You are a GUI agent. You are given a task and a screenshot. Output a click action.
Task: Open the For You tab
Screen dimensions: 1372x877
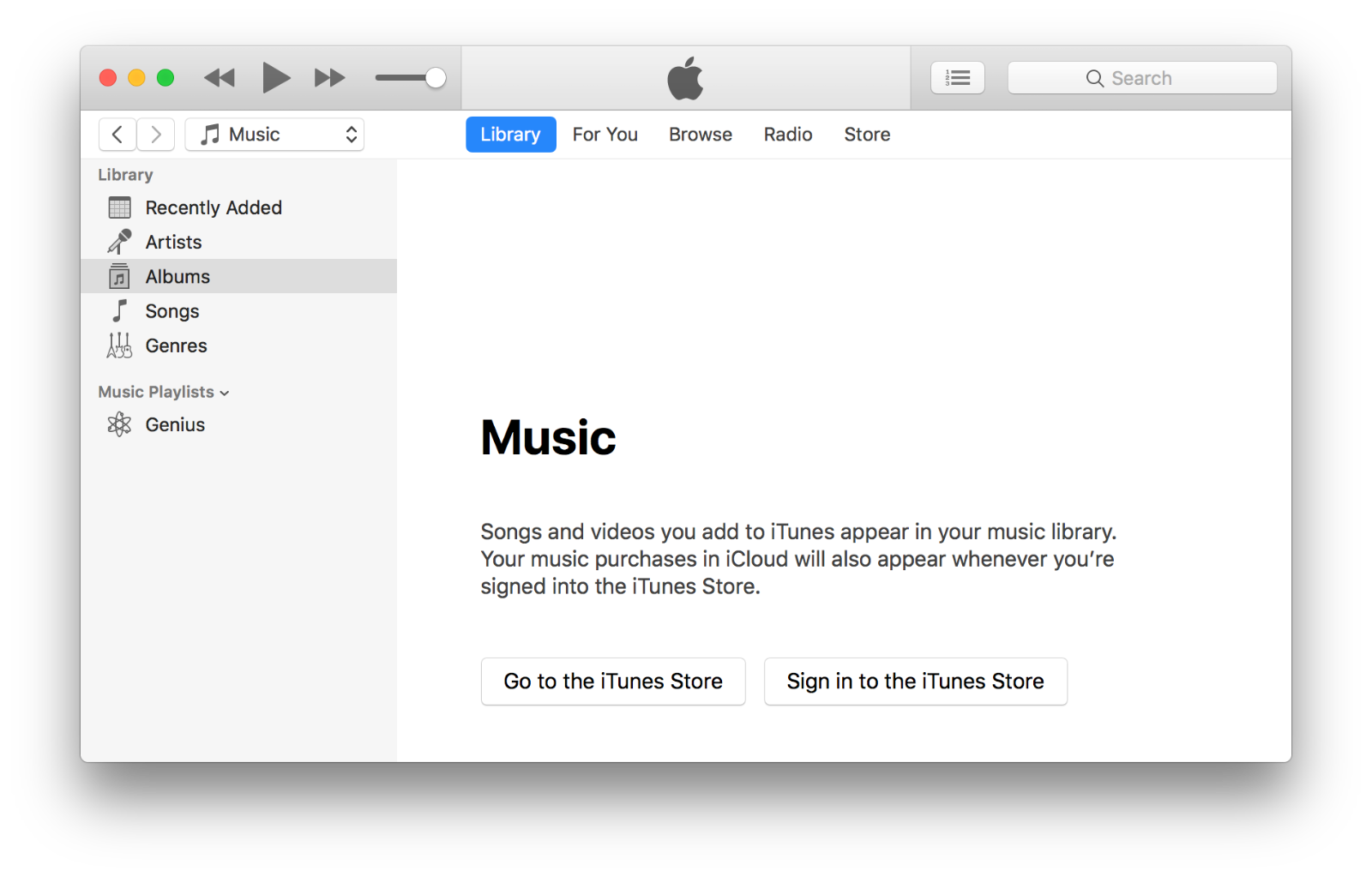(605, 135)
